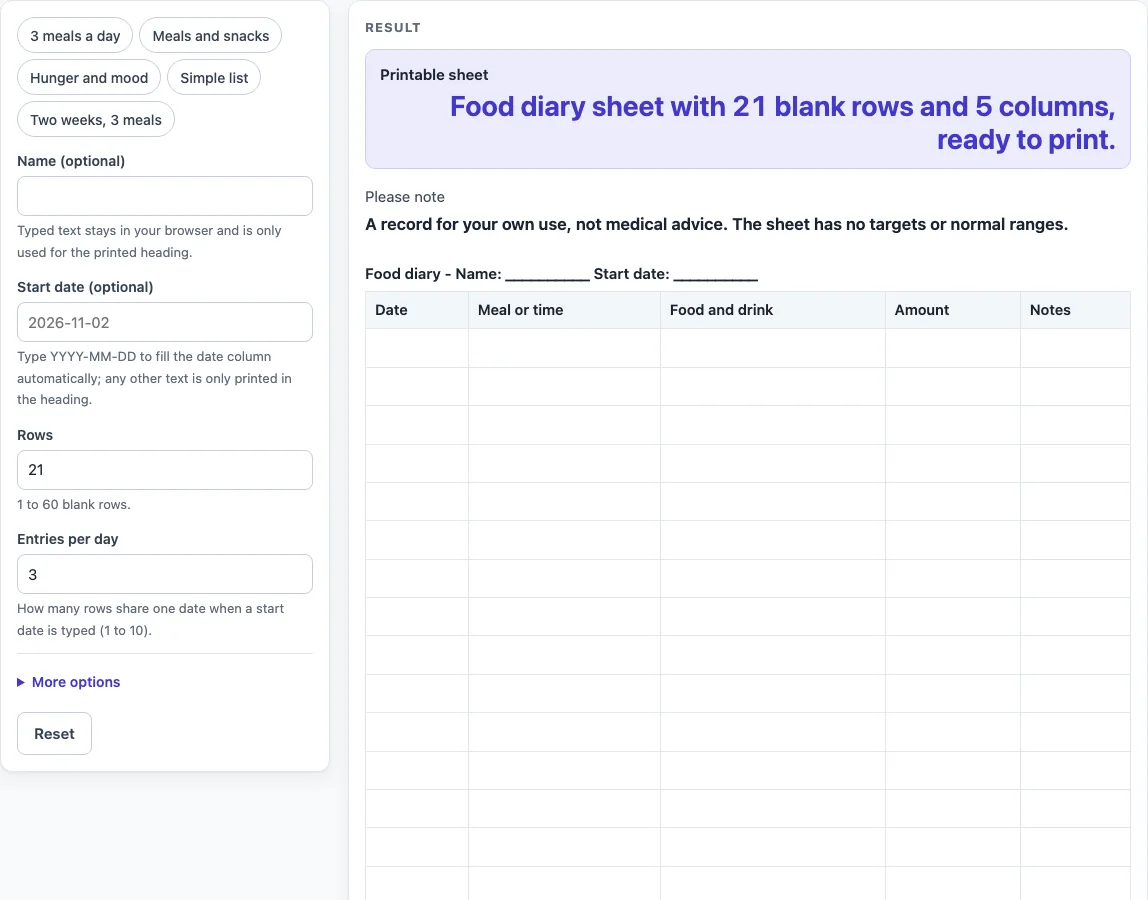Click the 'Amount' column header
This screenshot has width=1148, height=900.
coord(953,310)
